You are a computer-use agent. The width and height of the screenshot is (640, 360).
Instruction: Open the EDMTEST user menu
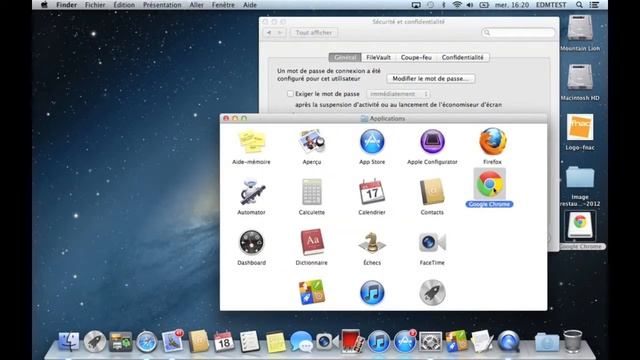pyautogui.click(x=551, y=5)
